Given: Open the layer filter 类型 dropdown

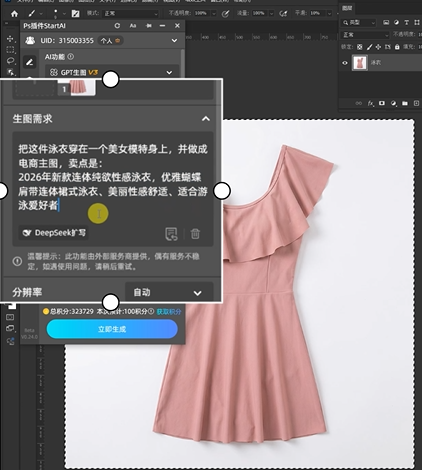Looking at the screenshot, I should (x=359, y=23).
